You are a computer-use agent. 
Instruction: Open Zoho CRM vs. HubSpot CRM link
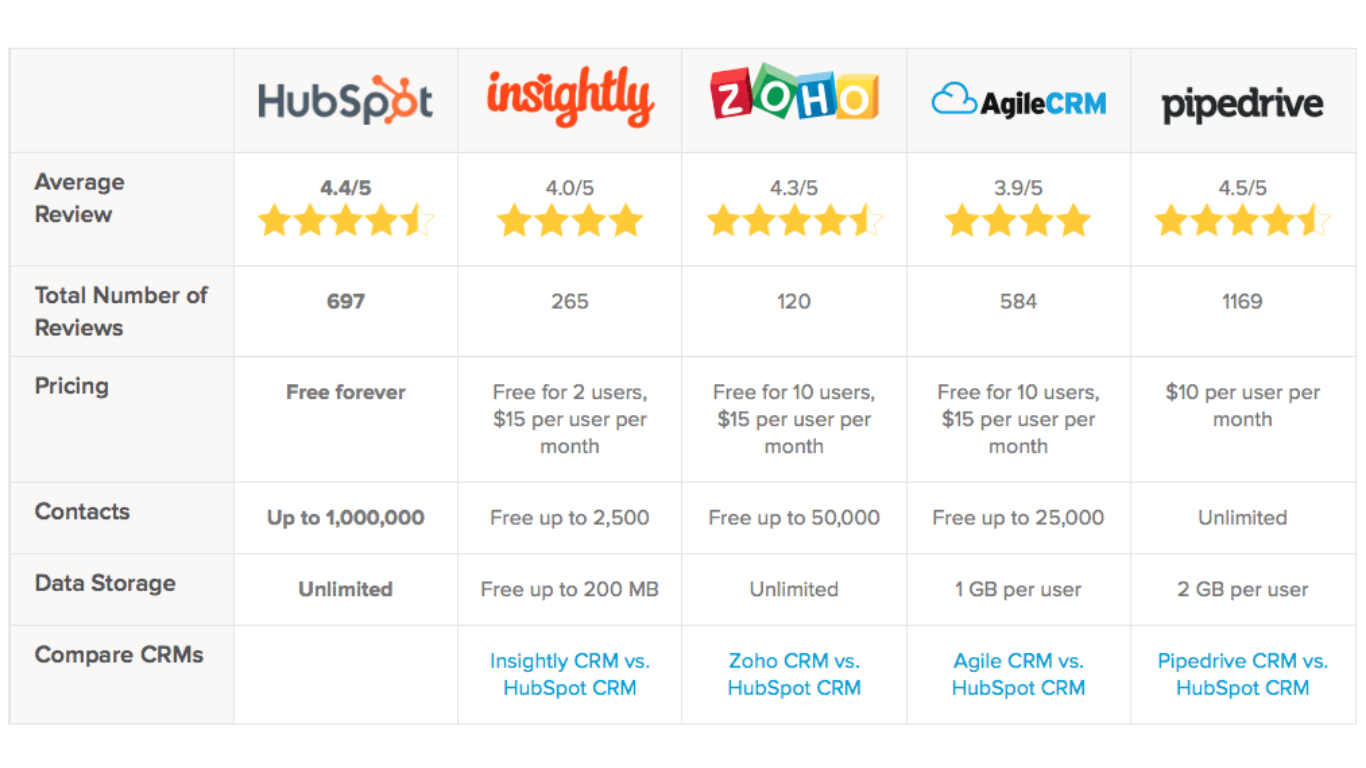point(794,674)
